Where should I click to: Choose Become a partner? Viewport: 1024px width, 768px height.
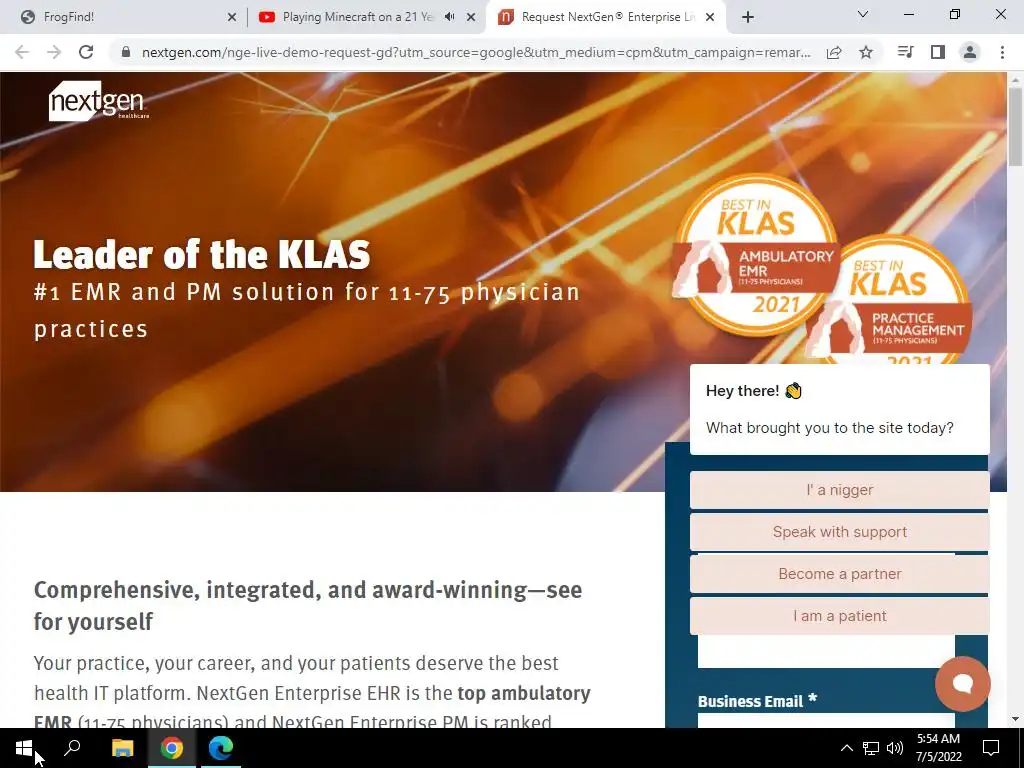pyautogui.click(x=840, y=574)
